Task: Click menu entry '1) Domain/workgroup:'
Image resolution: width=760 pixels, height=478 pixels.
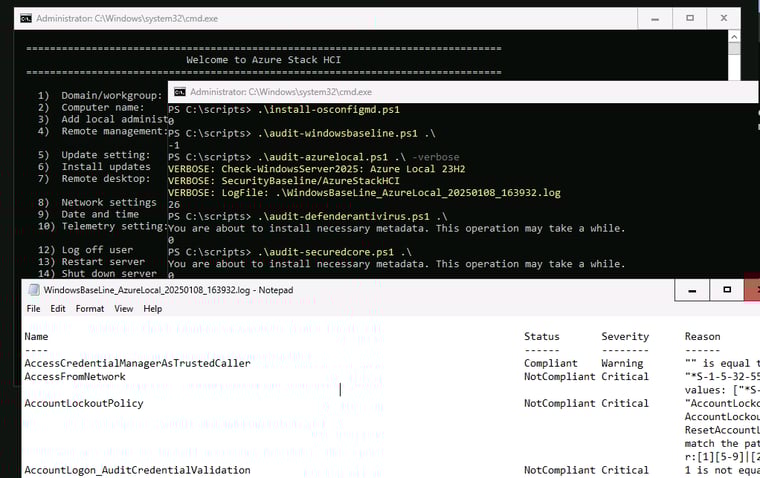Action: coord(100,96)
